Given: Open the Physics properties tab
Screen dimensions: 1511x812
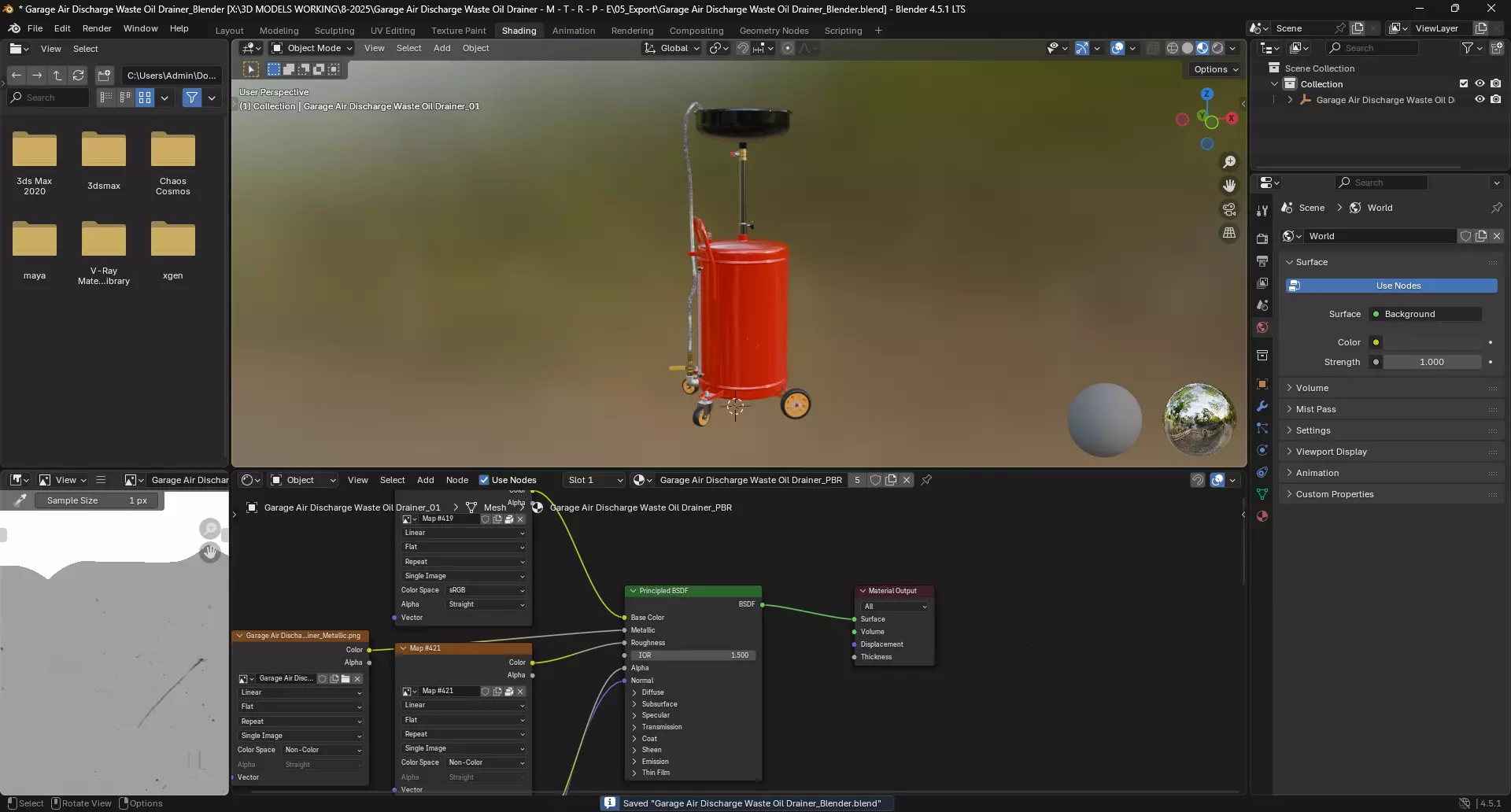Looking at the screenshot, I should point(1262,450).
